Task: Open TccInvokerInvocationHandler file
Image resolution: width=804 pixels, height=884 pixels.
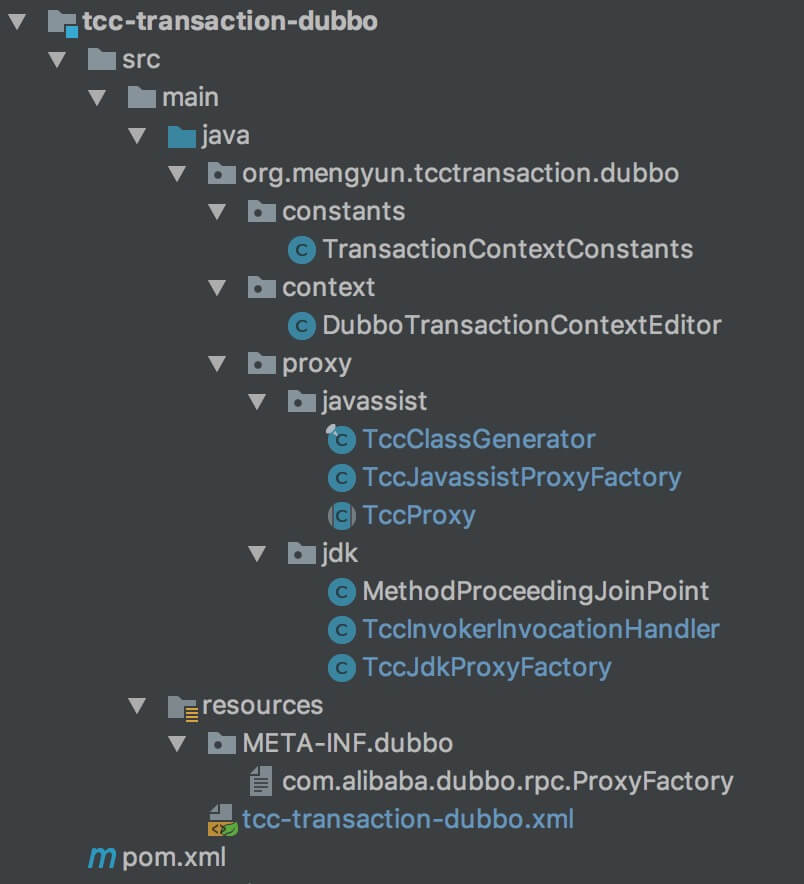Action: pyautogui.click(x=541, y=629)
